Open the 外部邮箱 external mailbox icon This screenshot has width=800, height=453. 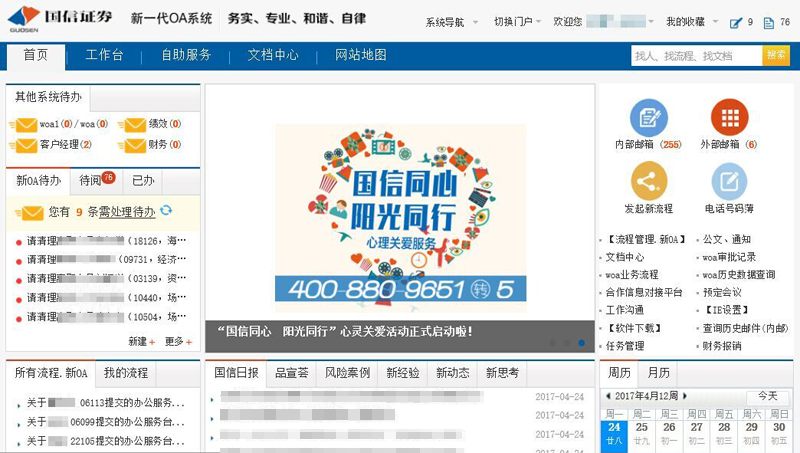click(x=729, y=118)
